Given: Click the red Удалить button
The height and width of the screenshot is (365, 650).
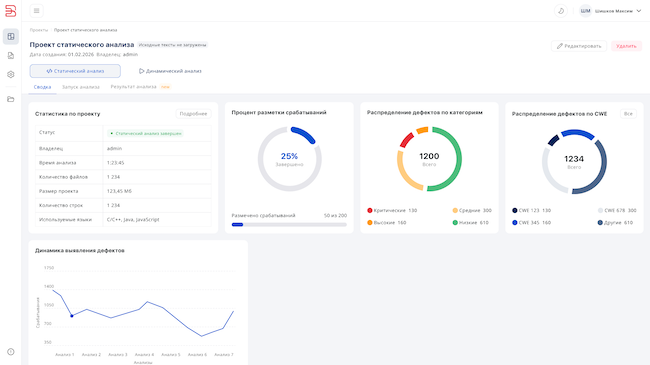Looking at the screenshot, I should [626, 46].
